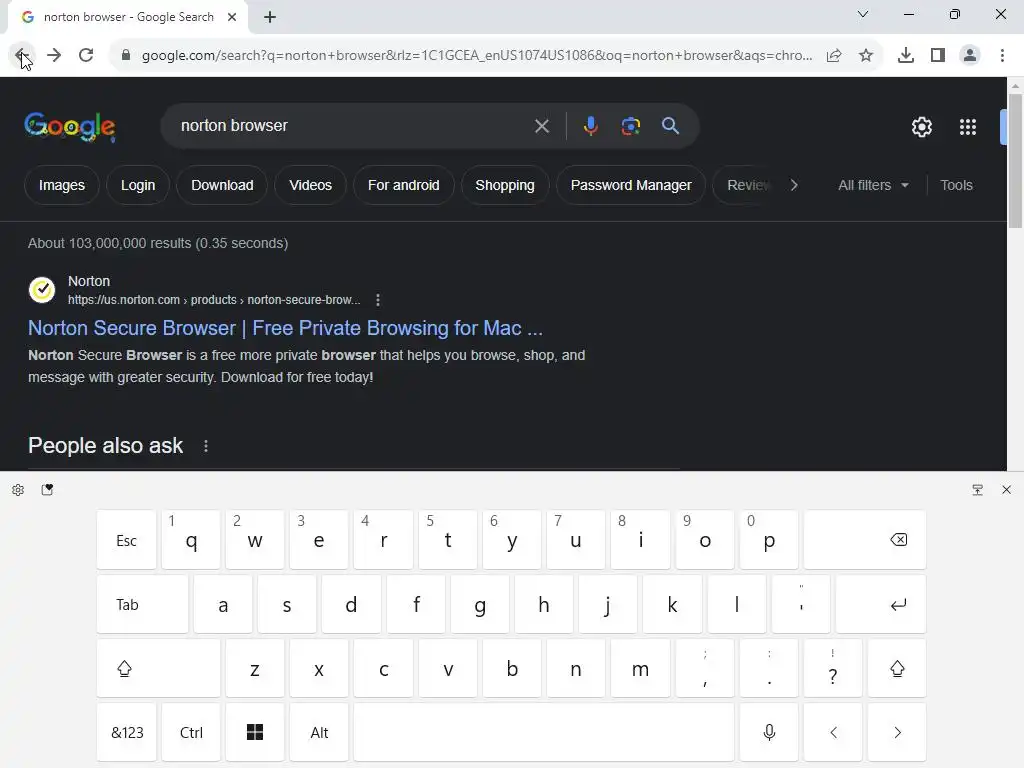The height and width of the screenshot is (768, 1024).
Task: Open the tab search chevron
Action: pos(863,14)
